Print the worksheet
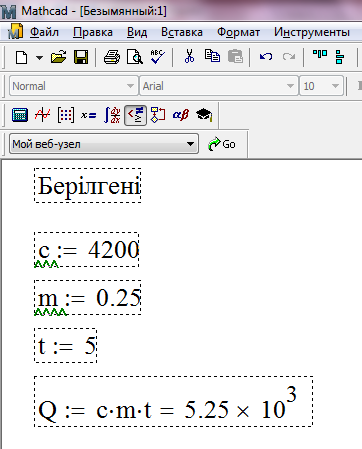This screenshot has height=449, width=362. coord(112,57)
